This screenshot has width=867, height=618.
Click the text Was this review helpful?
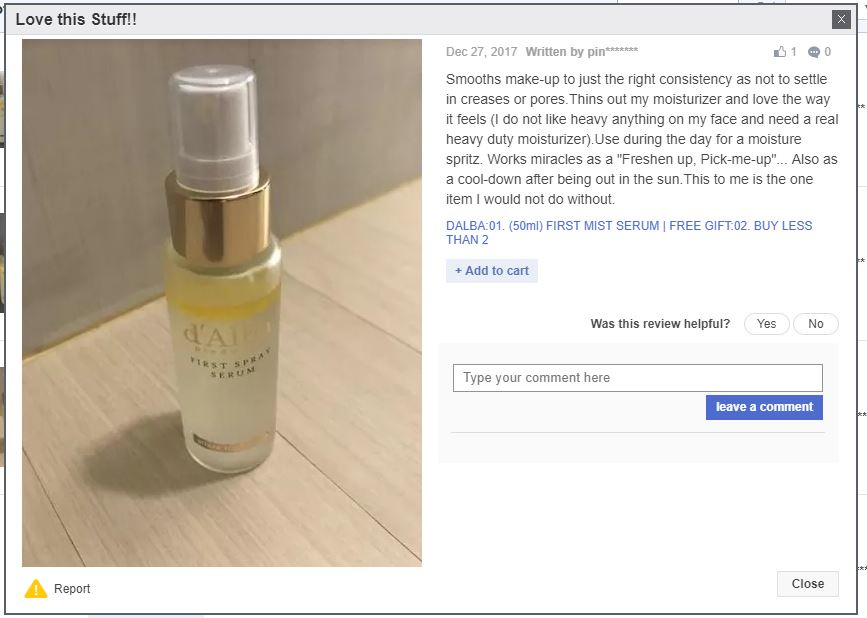click(660, 324)
